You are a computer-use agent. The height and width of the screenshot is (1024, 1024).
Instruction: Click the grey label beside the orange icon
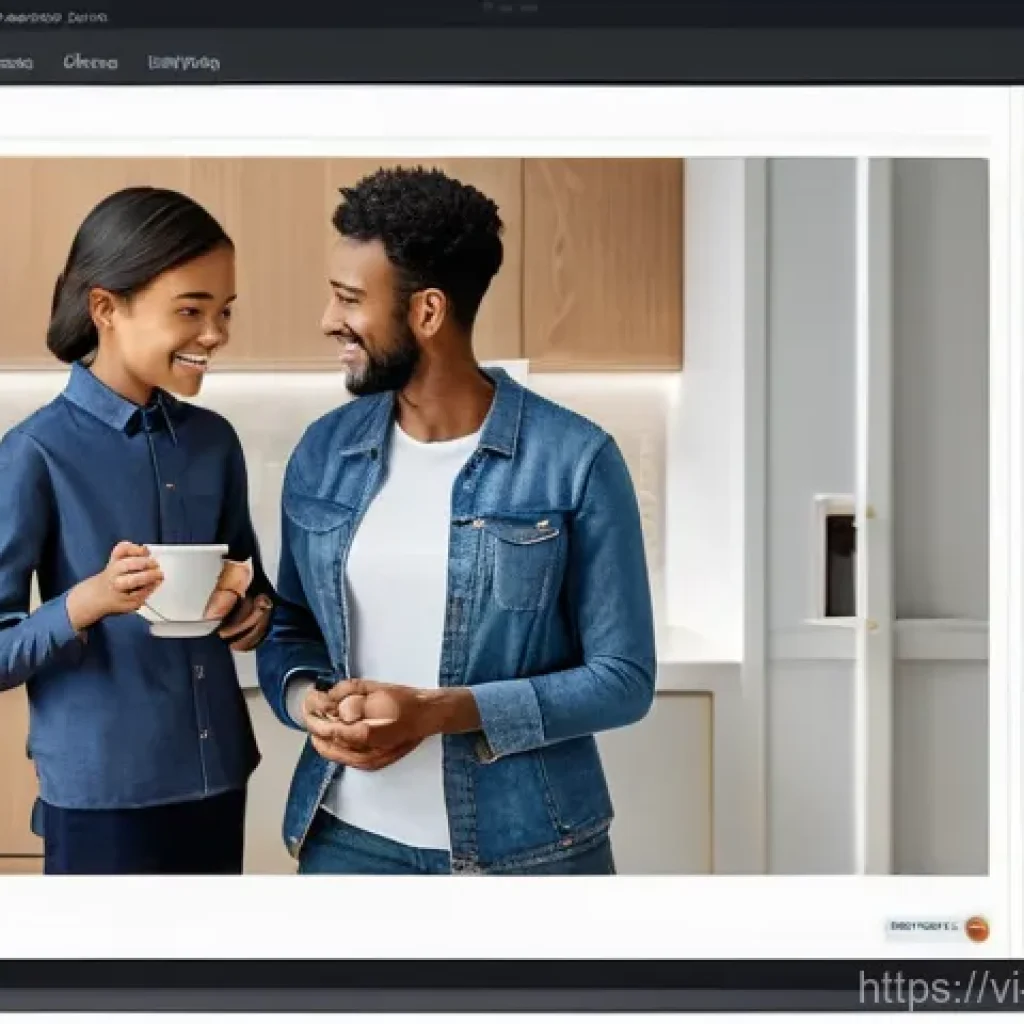click(922, 928)
